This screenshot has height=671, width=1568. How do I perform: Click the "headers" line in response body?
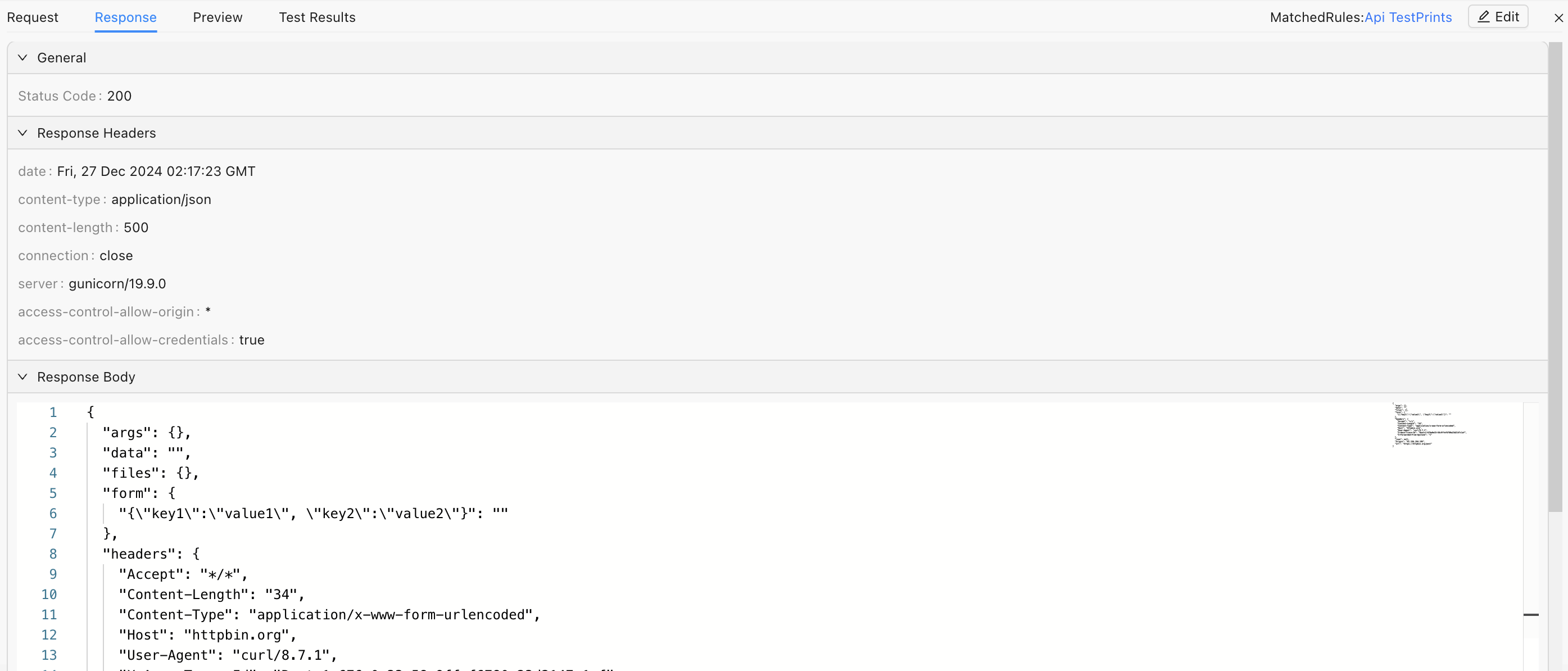coord(151,554)
